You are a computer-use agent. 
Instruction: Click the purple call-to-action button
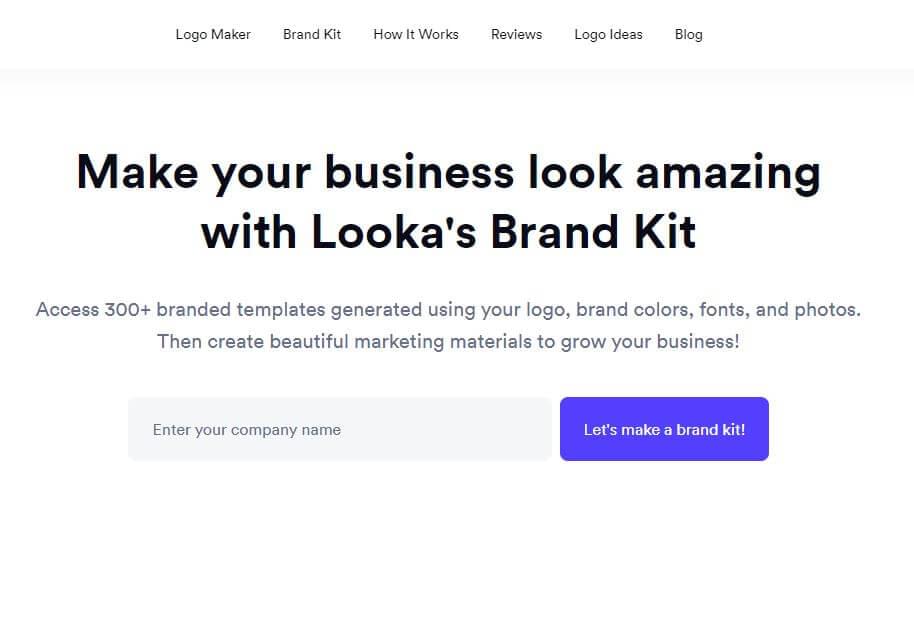664,429
